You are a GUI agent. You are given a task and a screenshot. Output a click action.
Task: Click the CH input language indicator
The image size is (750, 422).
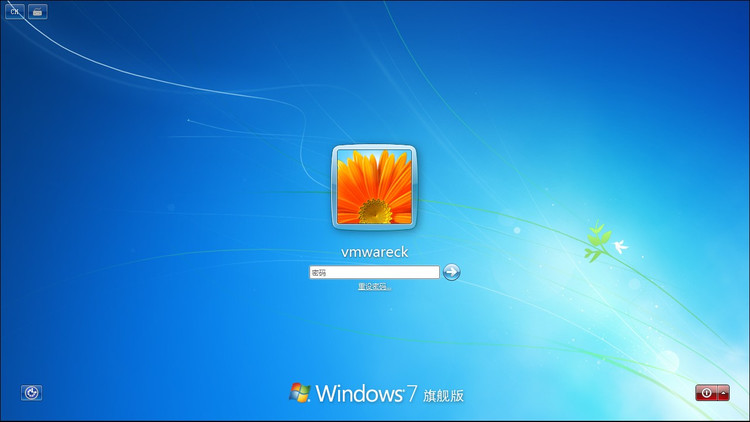[15, 11]
